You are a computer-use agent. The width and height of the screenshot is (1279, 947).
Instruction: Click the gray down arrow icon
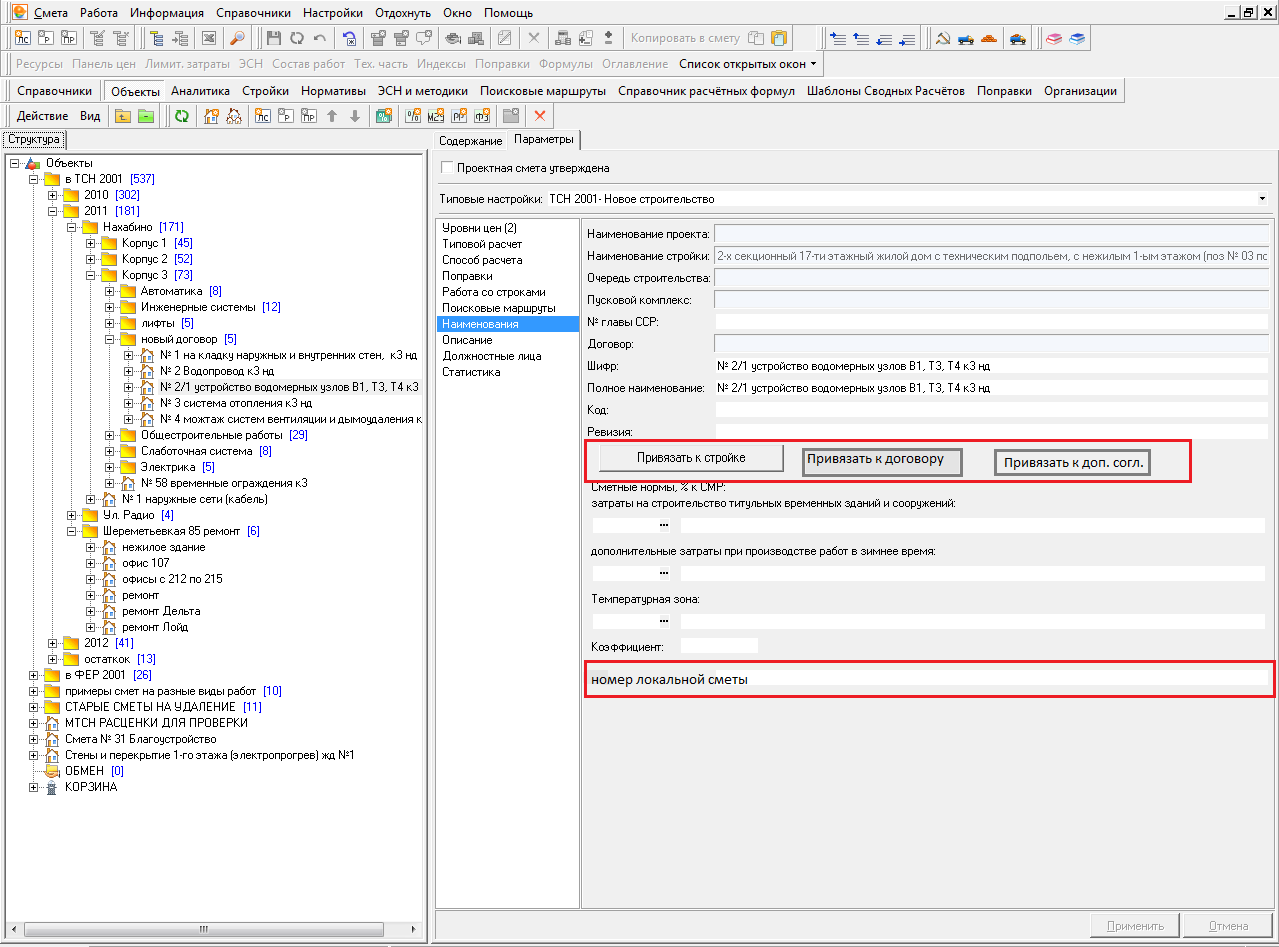point(354,116)
